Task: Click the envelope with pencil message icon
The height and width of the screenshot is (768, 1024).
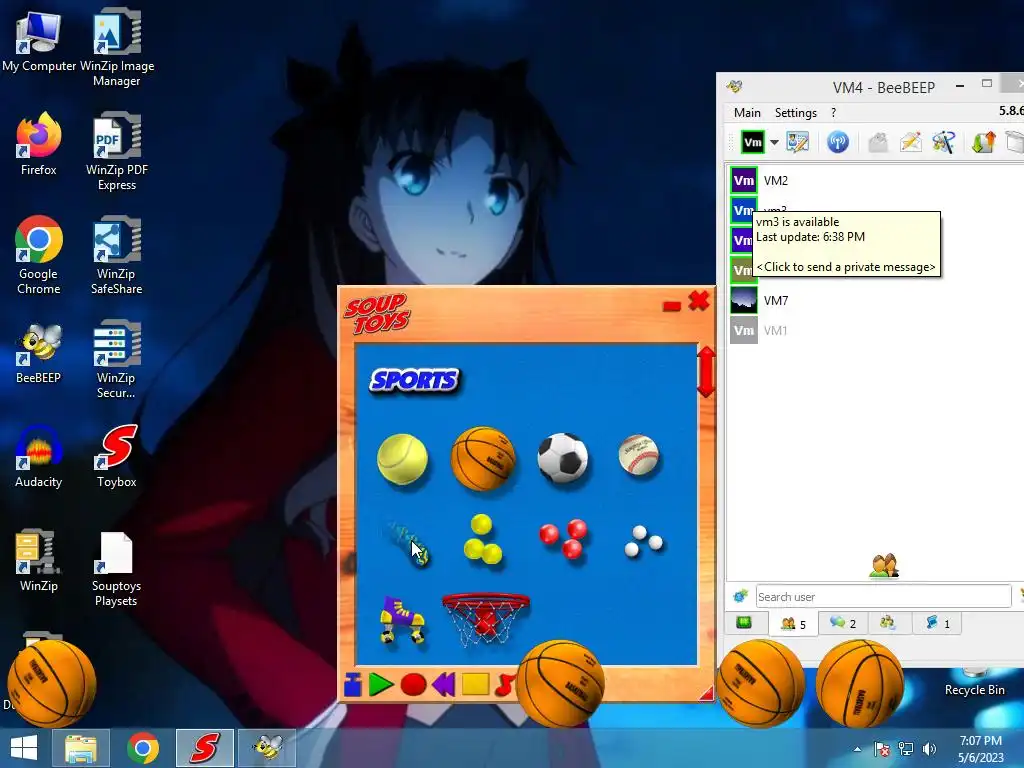Action: tap(910, 142)
